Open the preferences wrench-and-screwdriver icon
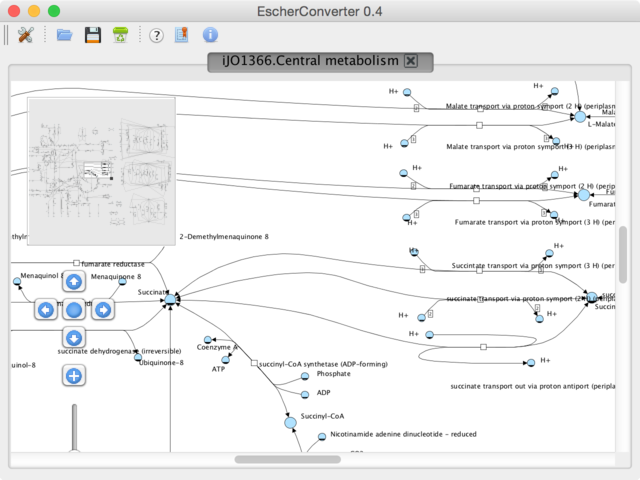 pos(25,35)
